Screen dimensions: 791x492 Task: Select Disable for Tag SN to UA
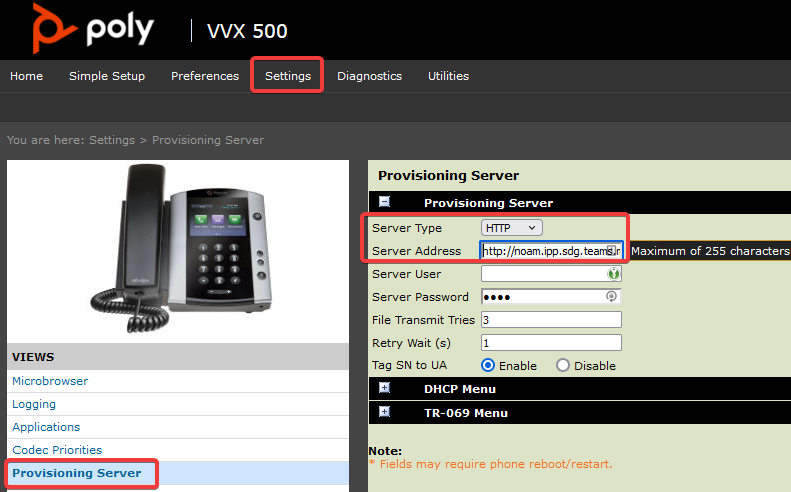563,365
